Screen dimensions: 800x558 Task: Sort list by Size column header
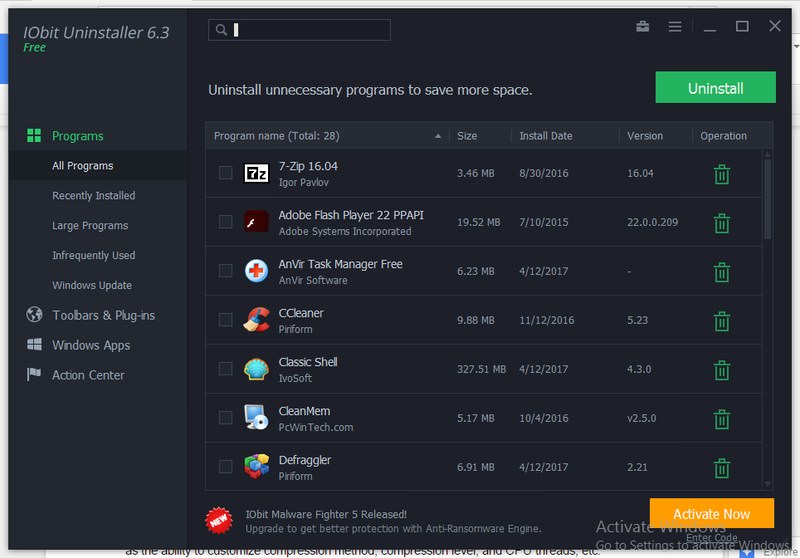tap(467, 136)
